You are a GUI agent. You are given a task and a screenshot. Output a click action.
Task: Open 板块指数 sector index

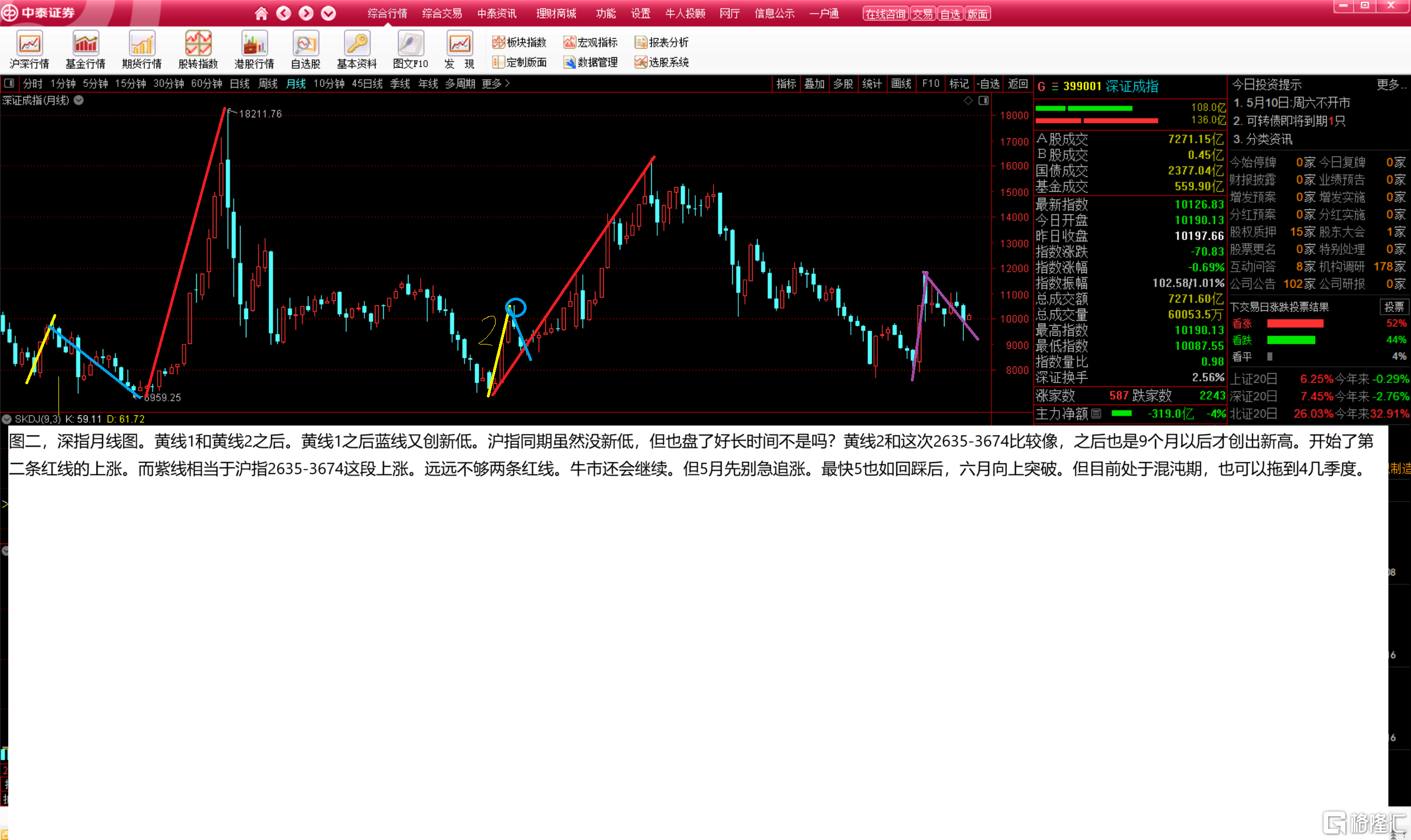click(x=519, y=42)
